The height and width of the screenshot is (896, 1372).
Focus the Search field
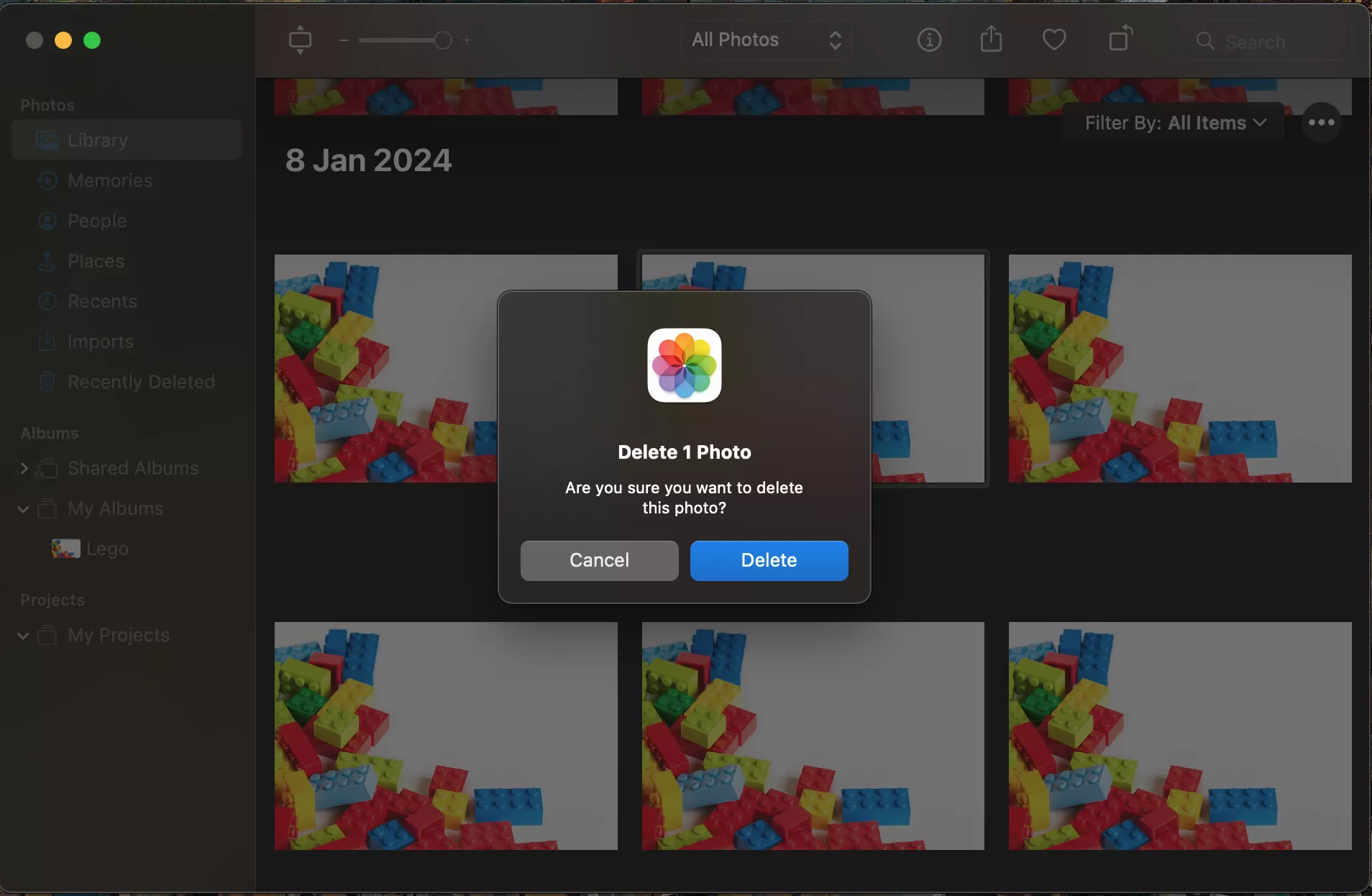coord(1267,42)
